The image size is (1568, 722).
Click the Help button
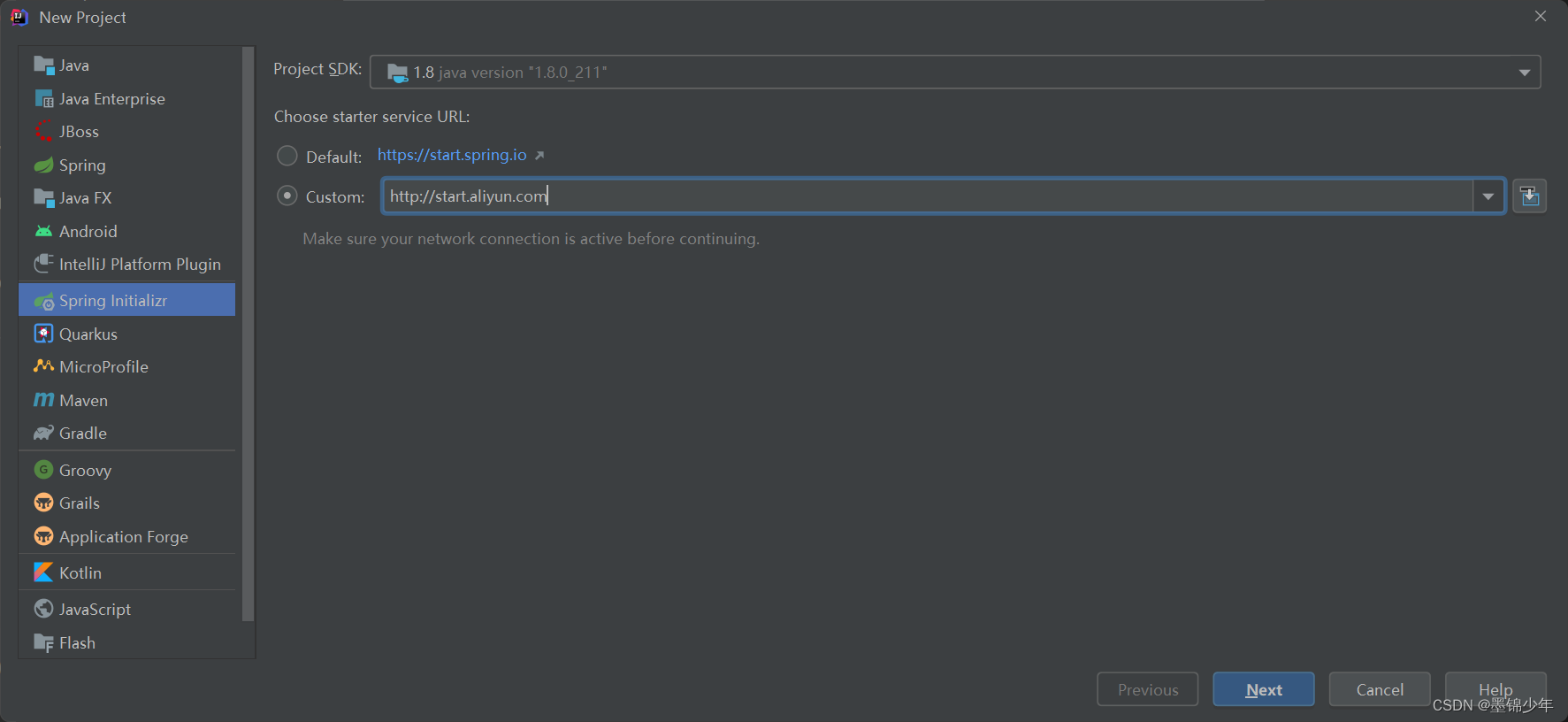1495,689
